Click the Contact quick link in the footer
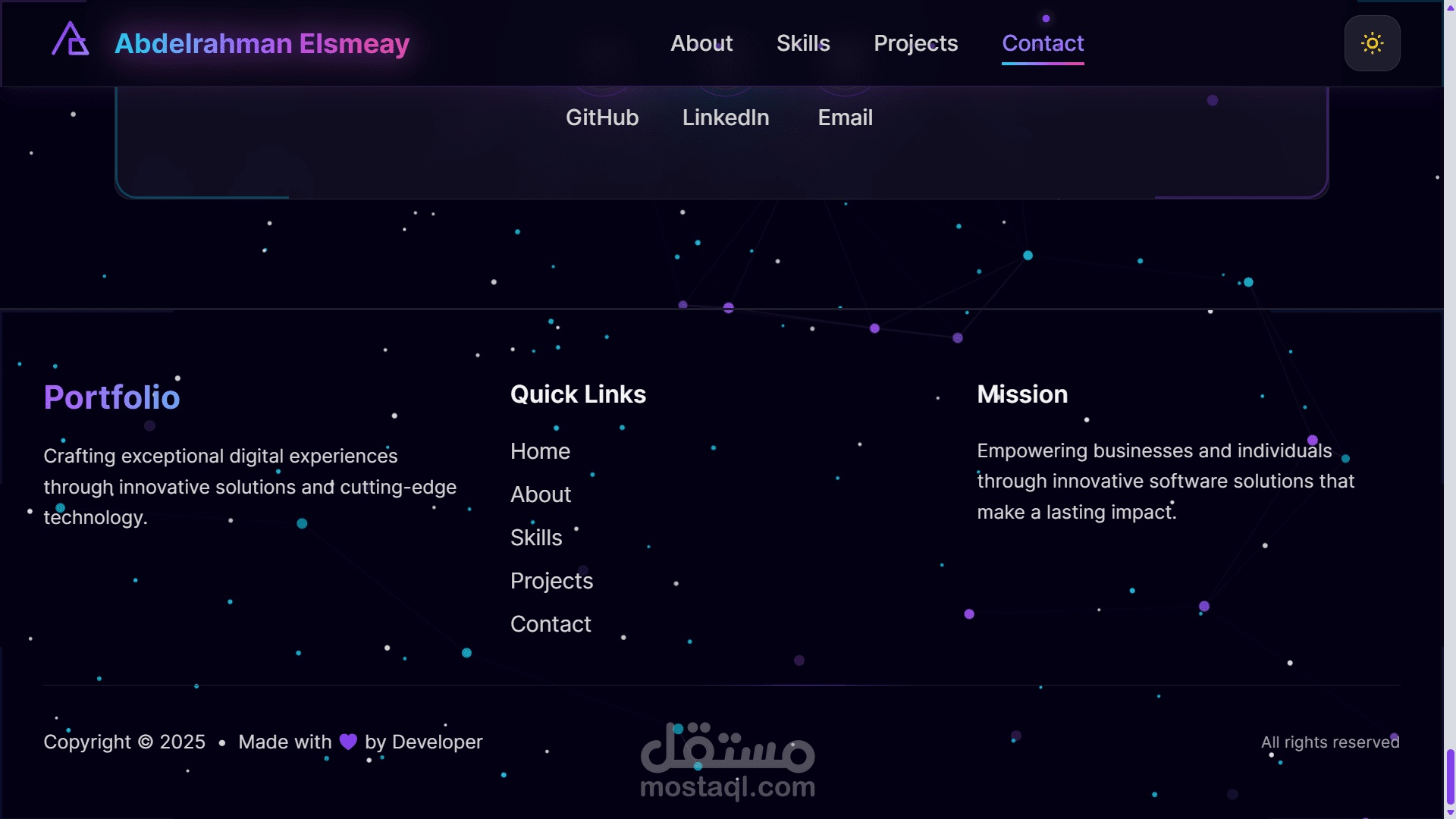 pos(551,624)
